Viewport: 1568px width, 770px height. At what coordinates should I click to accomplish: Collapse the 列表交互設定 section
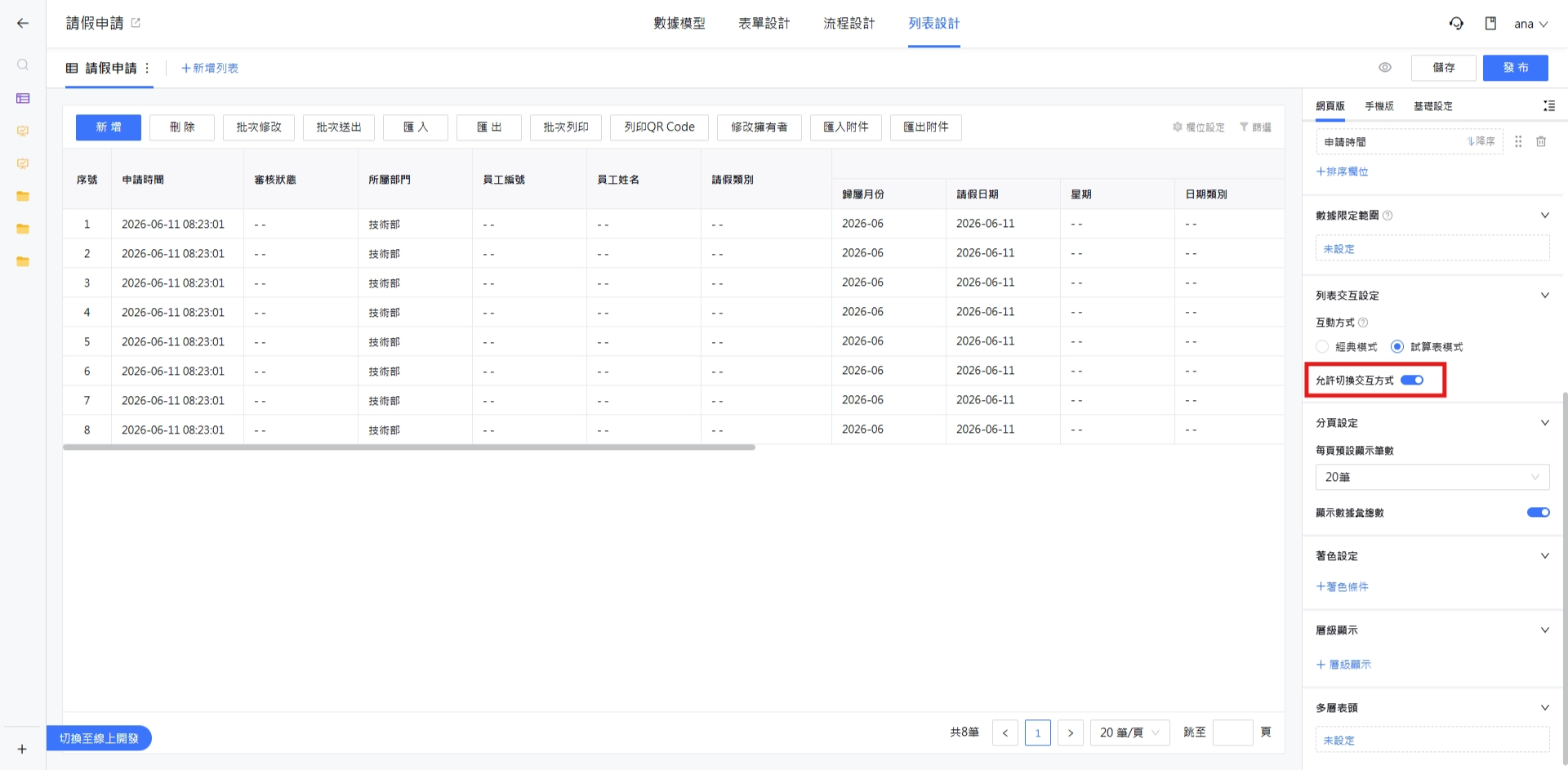click(1544, 296)
